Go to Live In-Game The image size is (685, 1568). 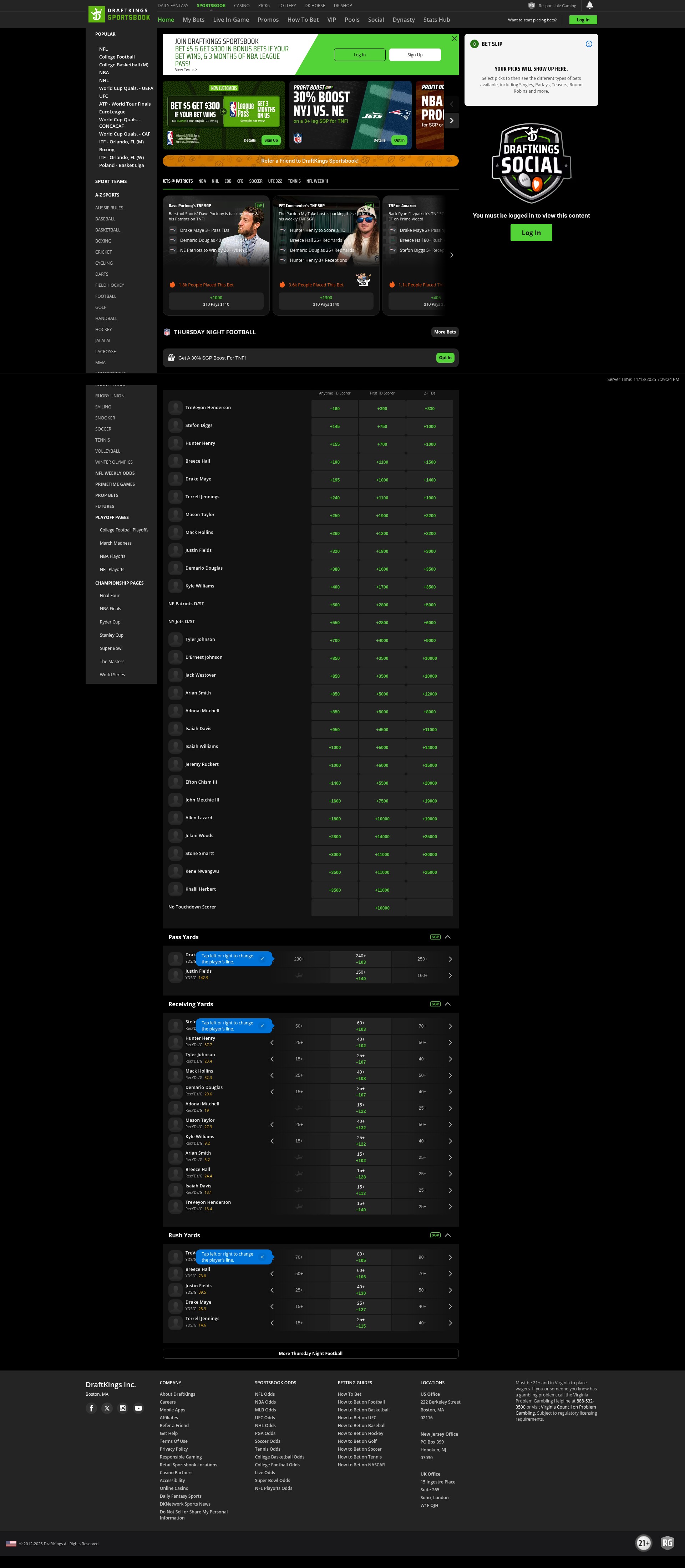[x=231, y=20]
